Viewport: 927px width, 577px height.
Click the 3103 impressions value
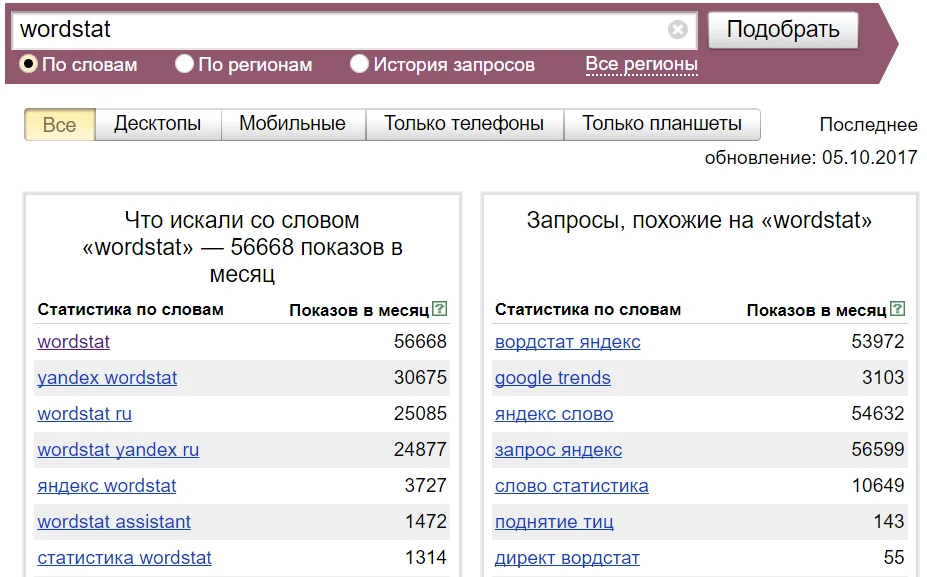(883, 377)
